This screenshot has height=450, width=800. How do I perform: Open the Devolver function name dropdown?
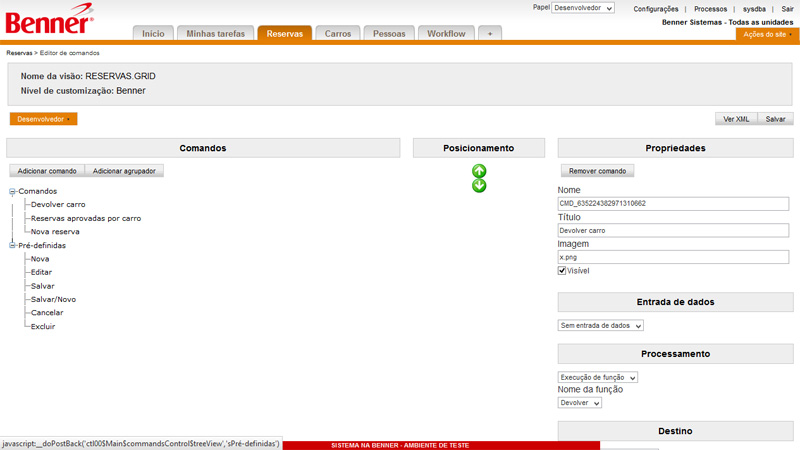click(580, 403)
